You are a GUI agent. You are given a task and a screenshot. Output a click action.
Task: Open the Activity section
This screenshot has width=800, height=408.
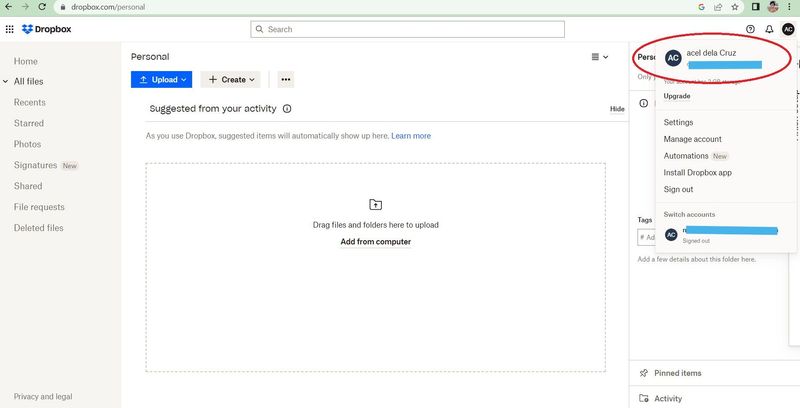(x=668, y=399)
